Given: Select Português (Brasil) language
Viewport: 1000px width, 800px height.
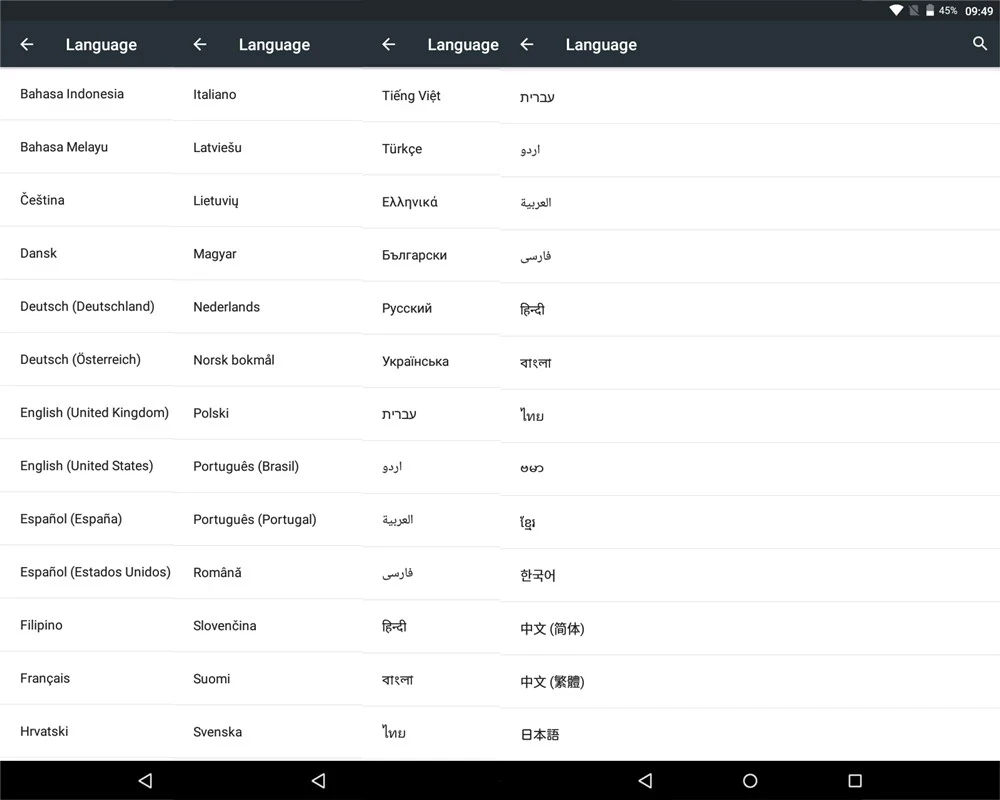Looking at the screenshot, I should click(268, 466).
